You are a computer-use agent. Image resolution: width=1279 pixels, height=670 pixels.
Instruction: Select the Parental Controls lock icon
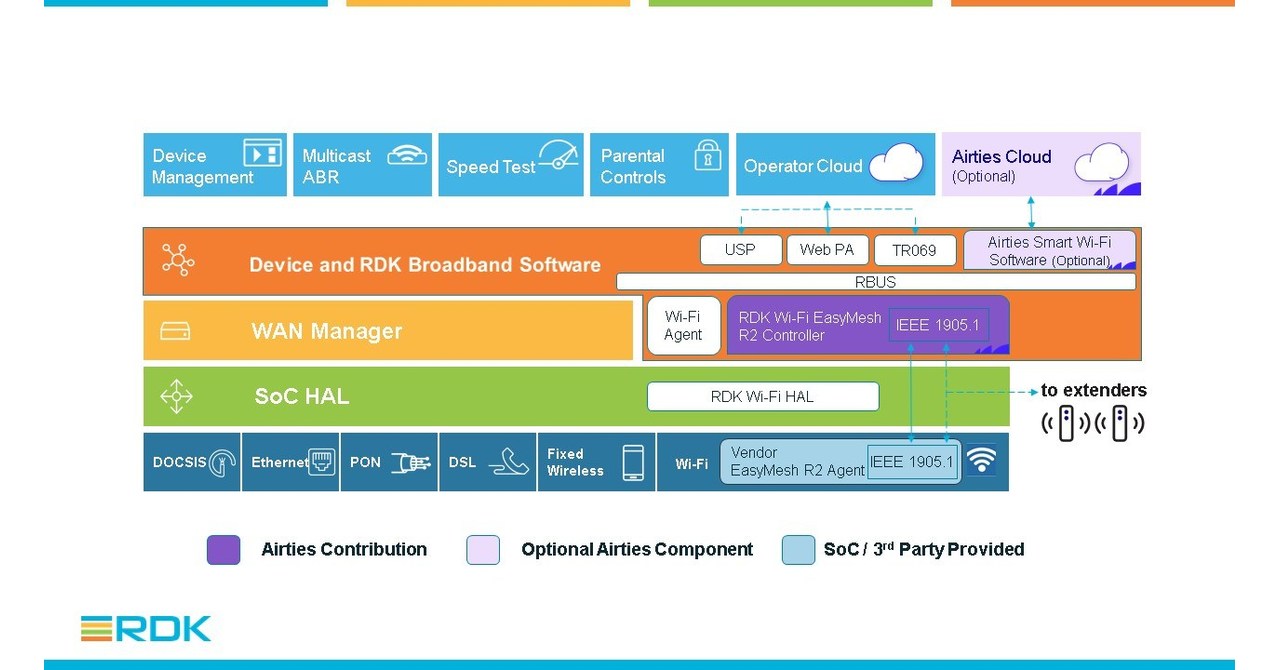(708, 156)
